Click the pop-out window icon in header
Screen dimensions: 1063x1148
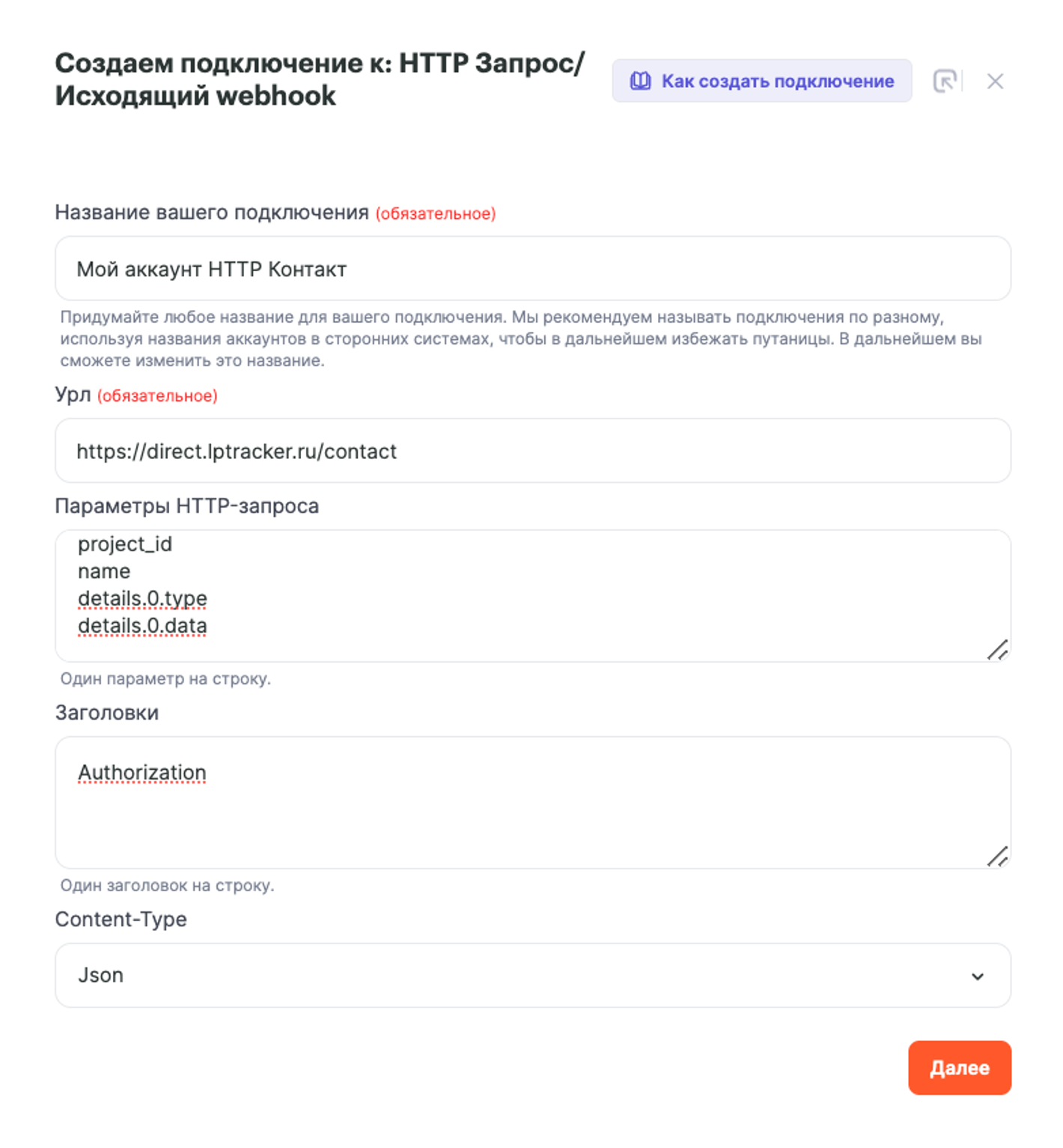(945, 81)
